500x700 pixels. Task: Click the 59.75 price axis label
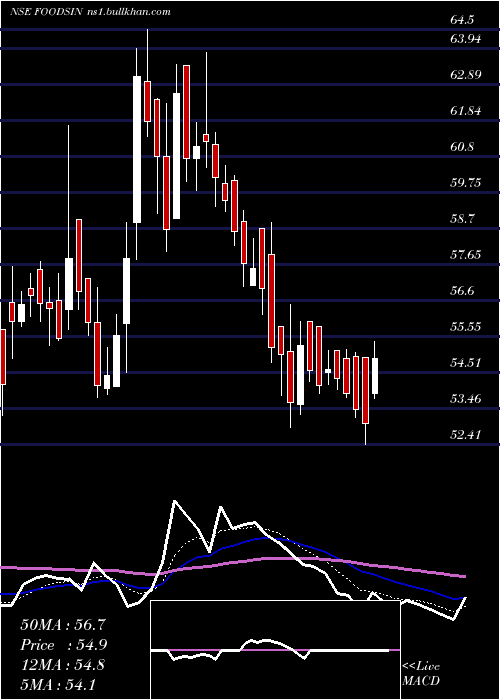[466, 183]
